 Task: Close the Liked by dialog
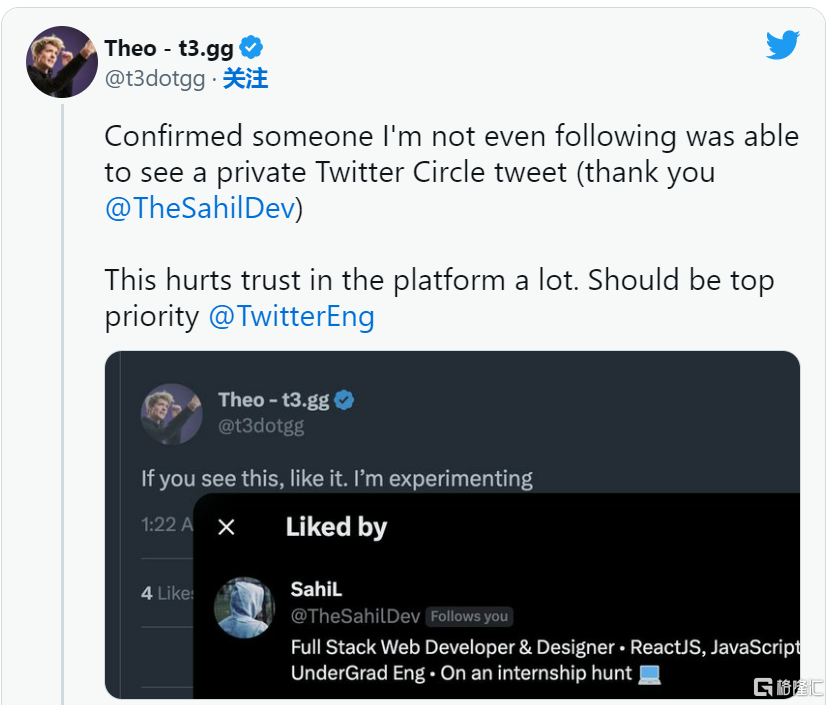(x=227, y=527)
